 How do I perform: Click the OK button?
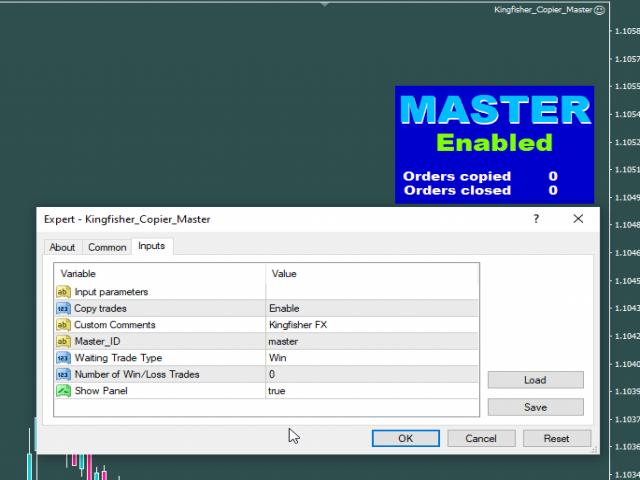pos(406,438)
